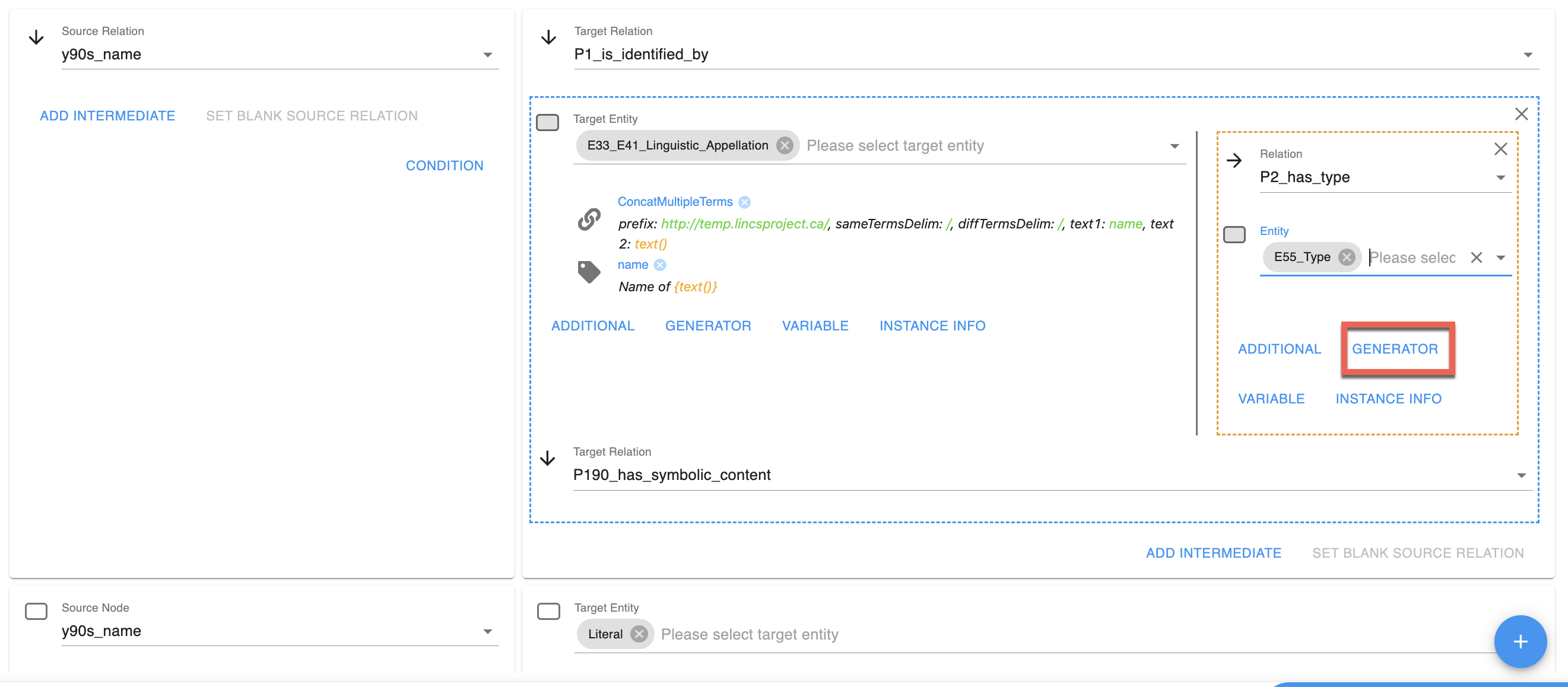This screenshot has height=687, width=1568.
Task: Close the P2_has_type relation panel
Action: pyautogui.click(x=1500, y=149)
